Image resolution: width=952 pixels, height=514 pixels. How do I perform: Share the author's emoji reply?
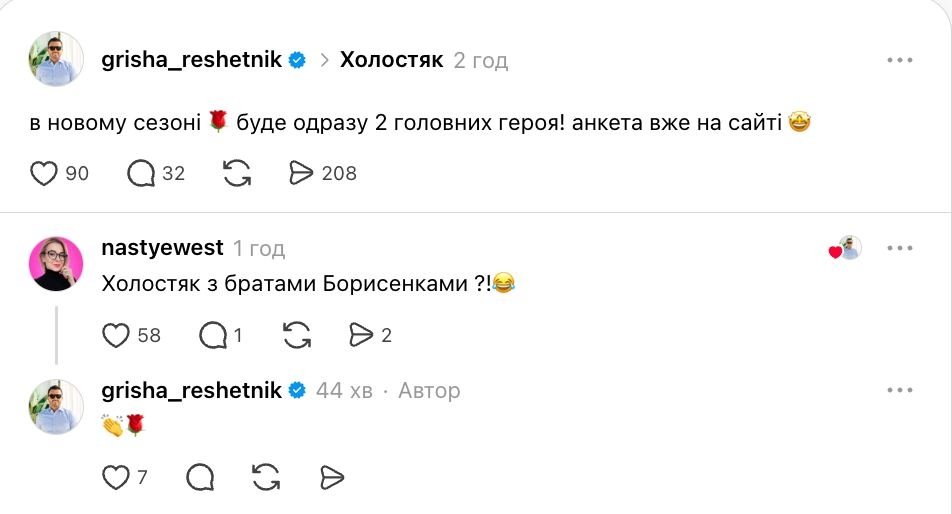pos(331,478)
